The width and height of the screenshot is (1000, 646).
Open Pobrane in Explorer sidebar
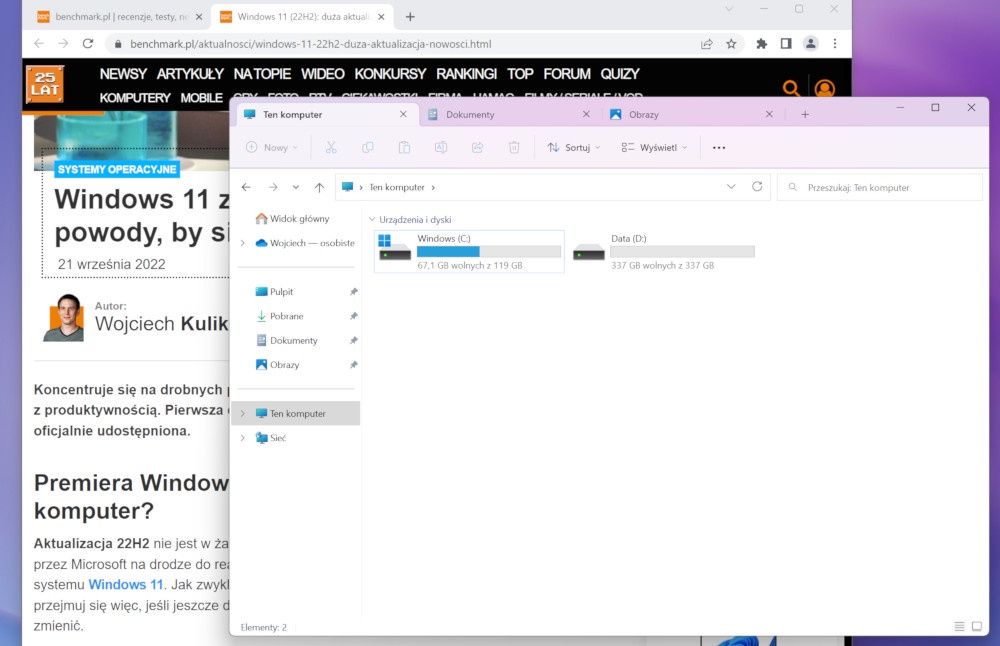[x=279, y=316]
